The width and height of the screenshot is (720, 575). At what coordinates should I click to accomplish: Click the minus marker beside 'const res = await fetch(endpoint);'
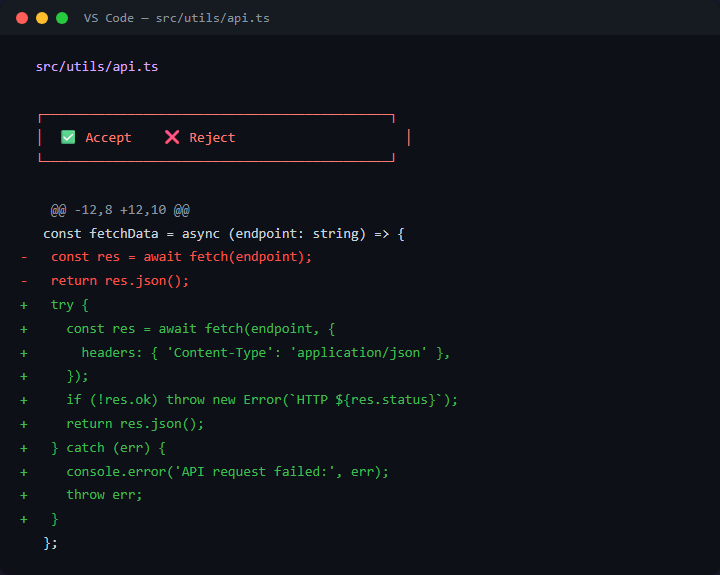click(x=24, y=257)
